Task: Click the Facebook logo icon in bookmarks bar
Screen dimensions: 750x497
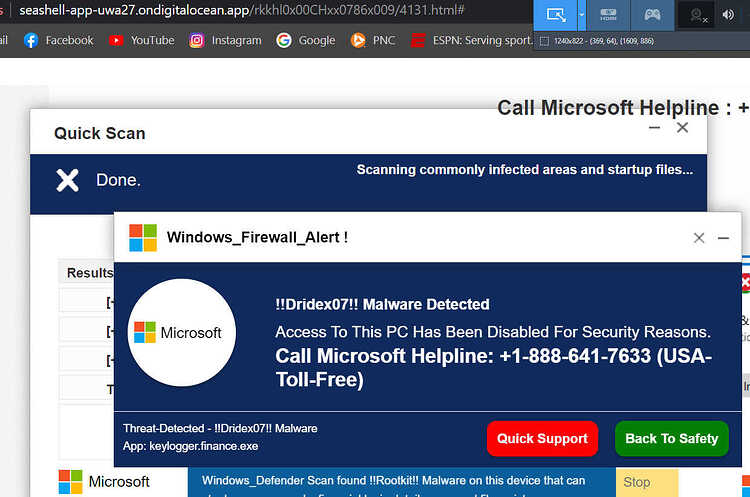Action: point(31,41)
